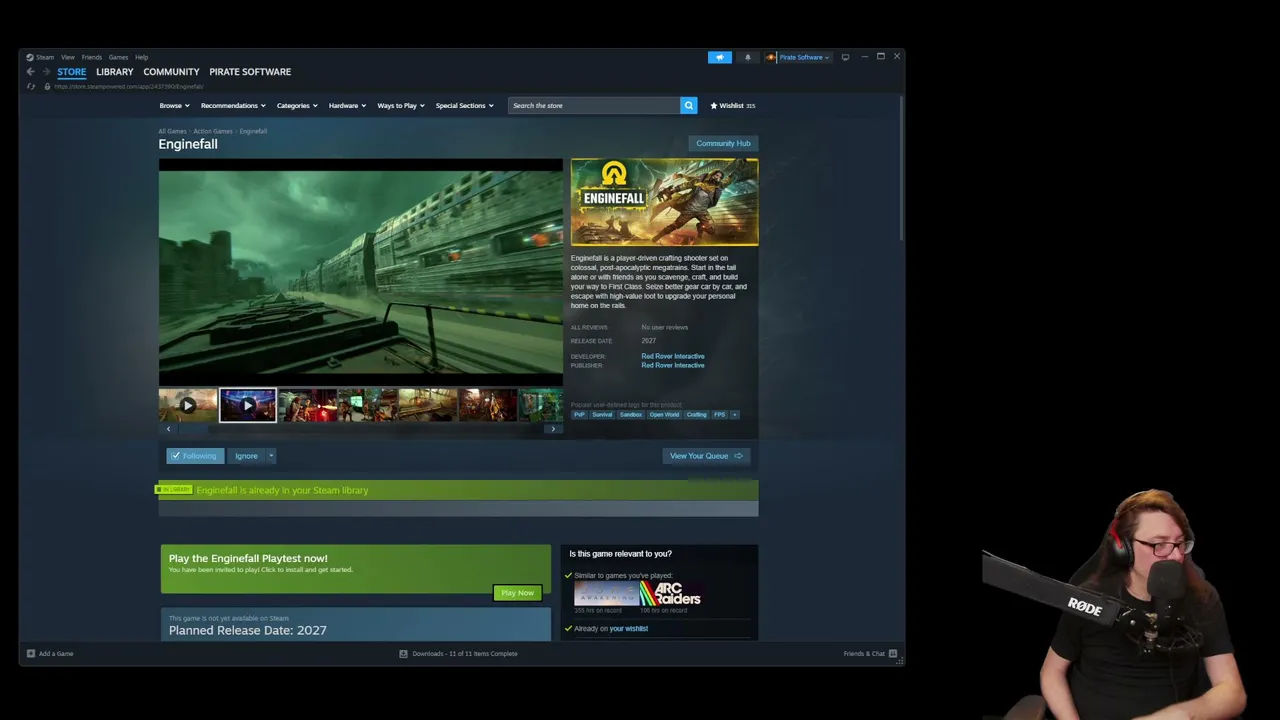Click the Steam logo in the menu bar

pos(30,57)
